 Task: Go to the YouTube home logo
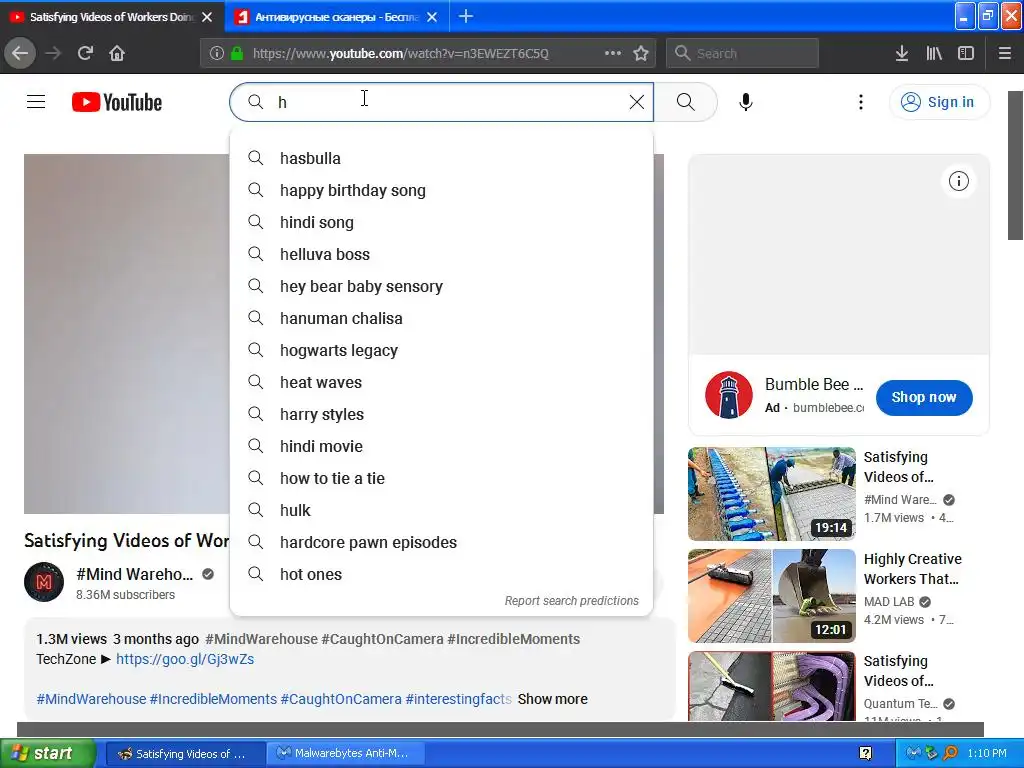[117, 102]
